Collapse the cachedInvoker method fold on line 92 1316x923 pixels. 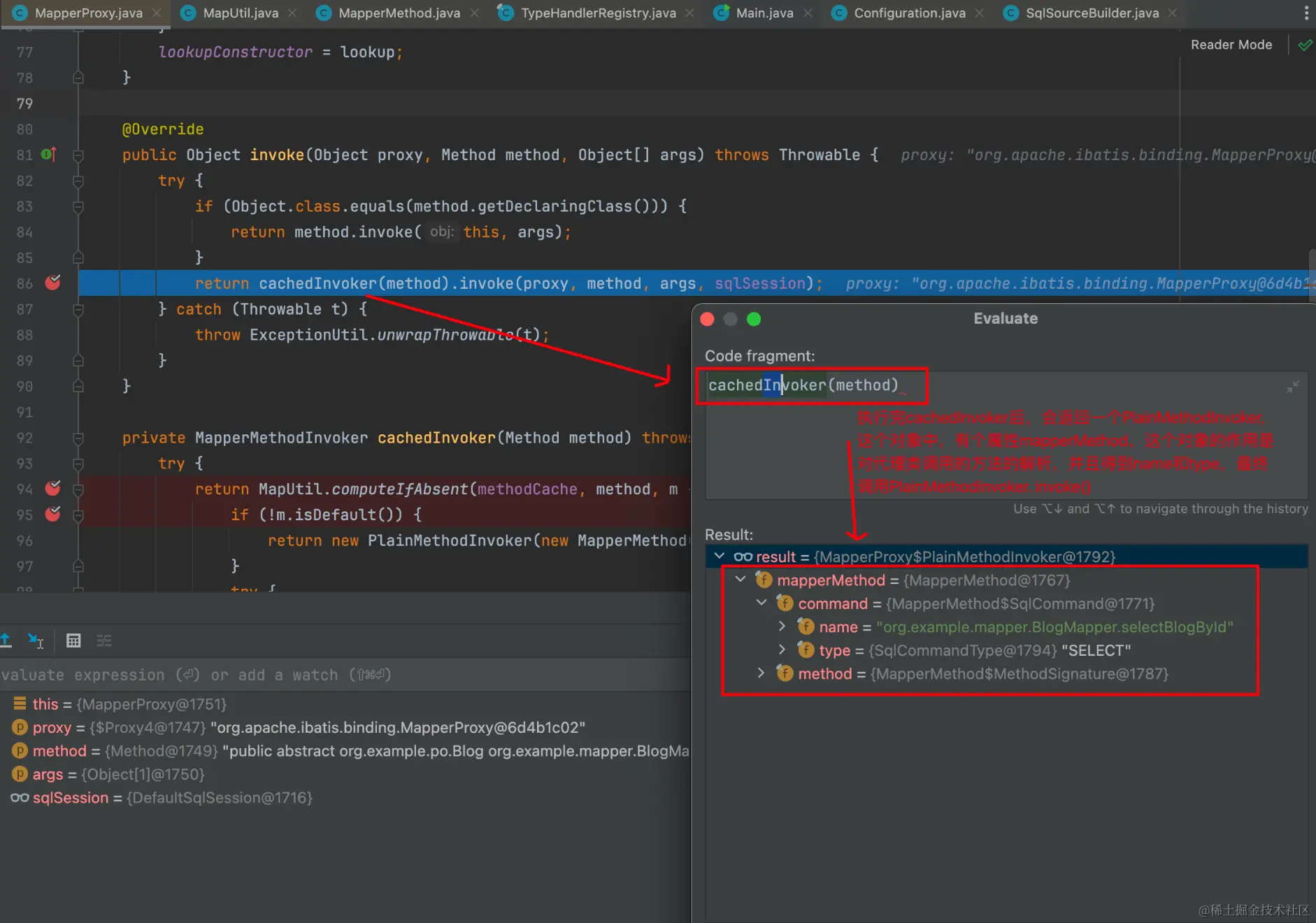tap(78, 438)
